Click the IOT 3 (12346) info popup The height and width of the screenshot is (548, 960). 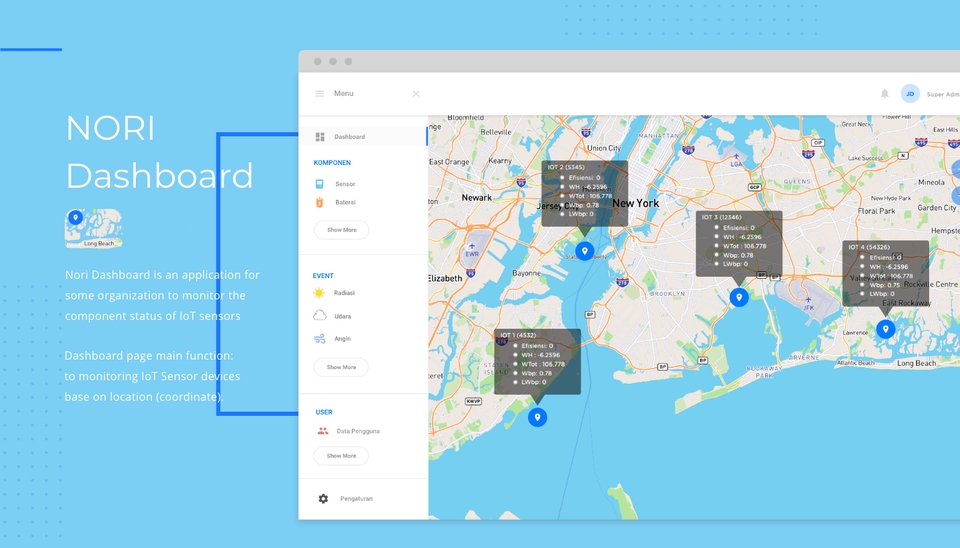(x=739, y=244)
